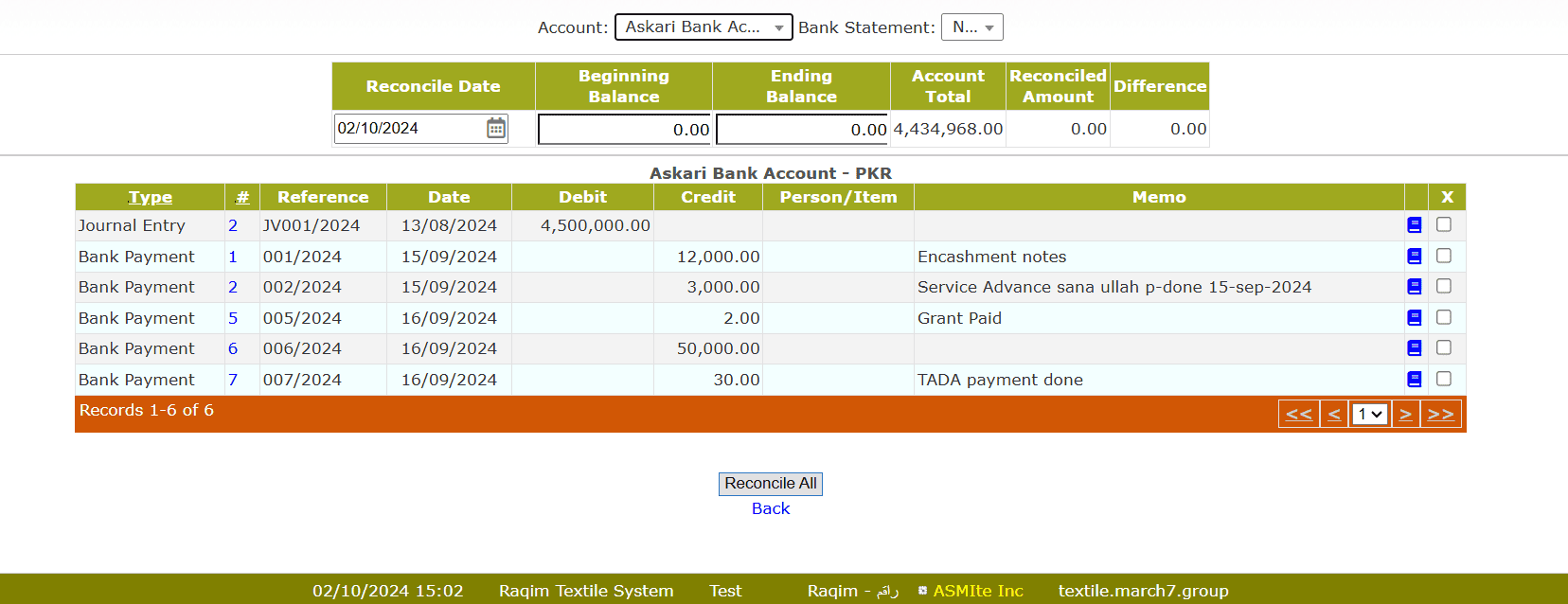Click the GL view icon for Journal Entry row
Image resolution: width=1568 pixels, height=604 pixels.
pyautogui.click(x=1414, y=225)
